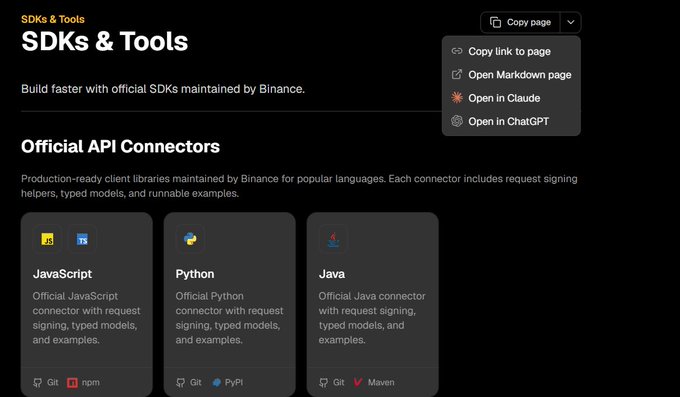Open the npm link
The width and height of the screenshot is (680, 397).
click(x=83, y=382)
